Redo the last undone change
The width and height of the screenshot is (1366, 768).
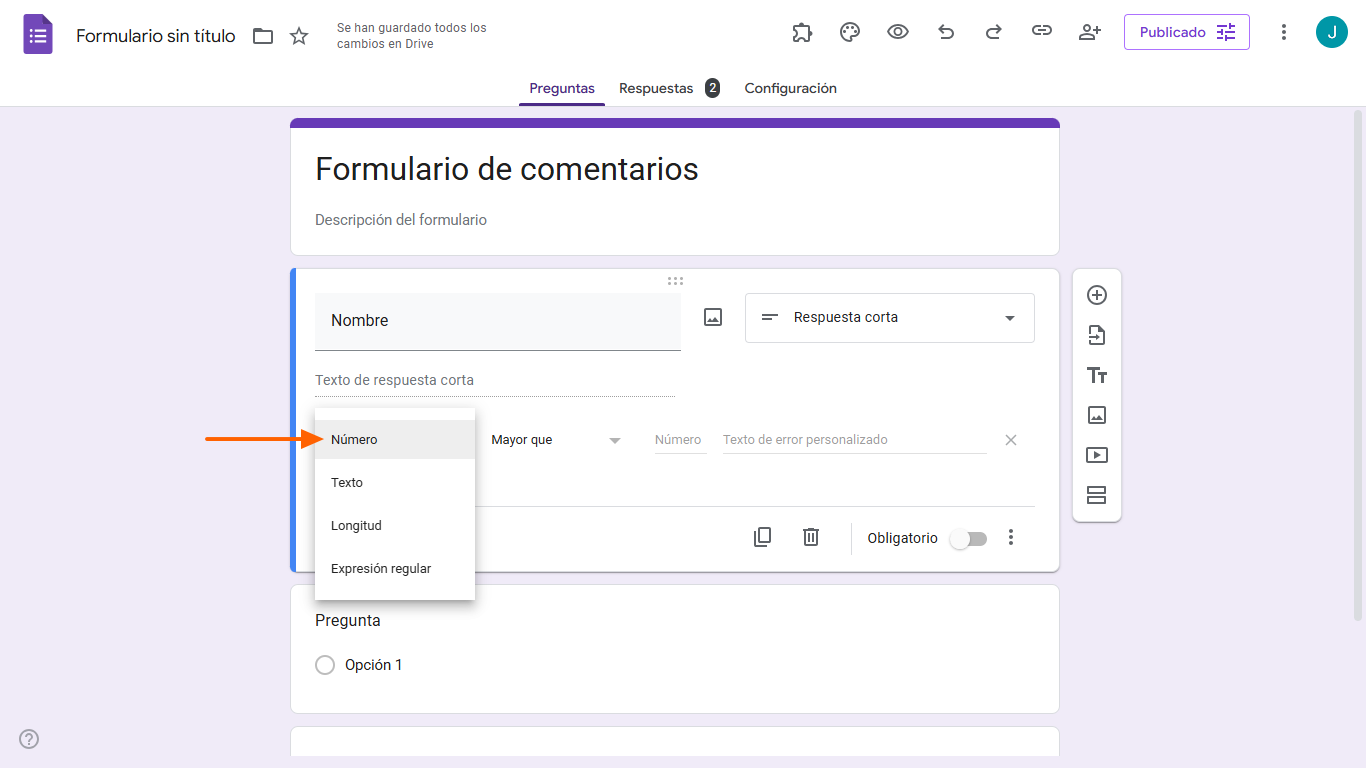pyautogui.click(x=993, y=31)
